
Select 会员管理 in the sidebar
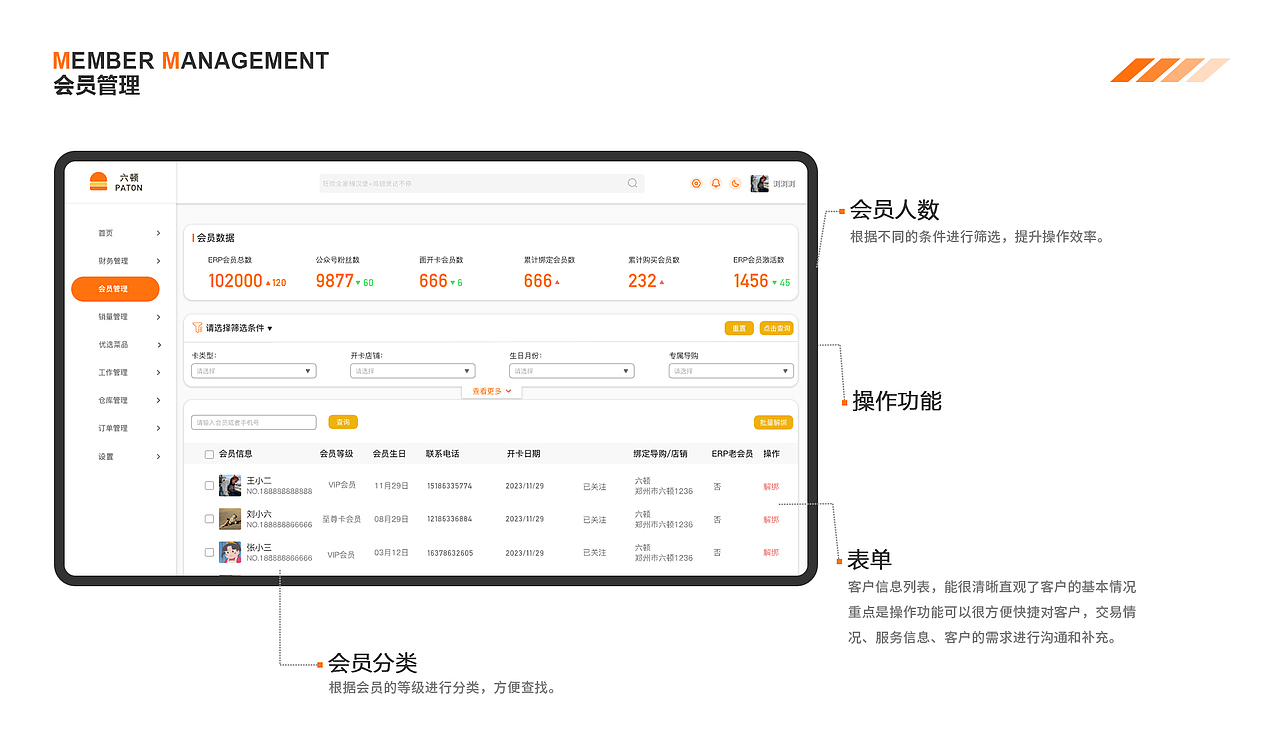pyautogui.click(x=115, y=289)
